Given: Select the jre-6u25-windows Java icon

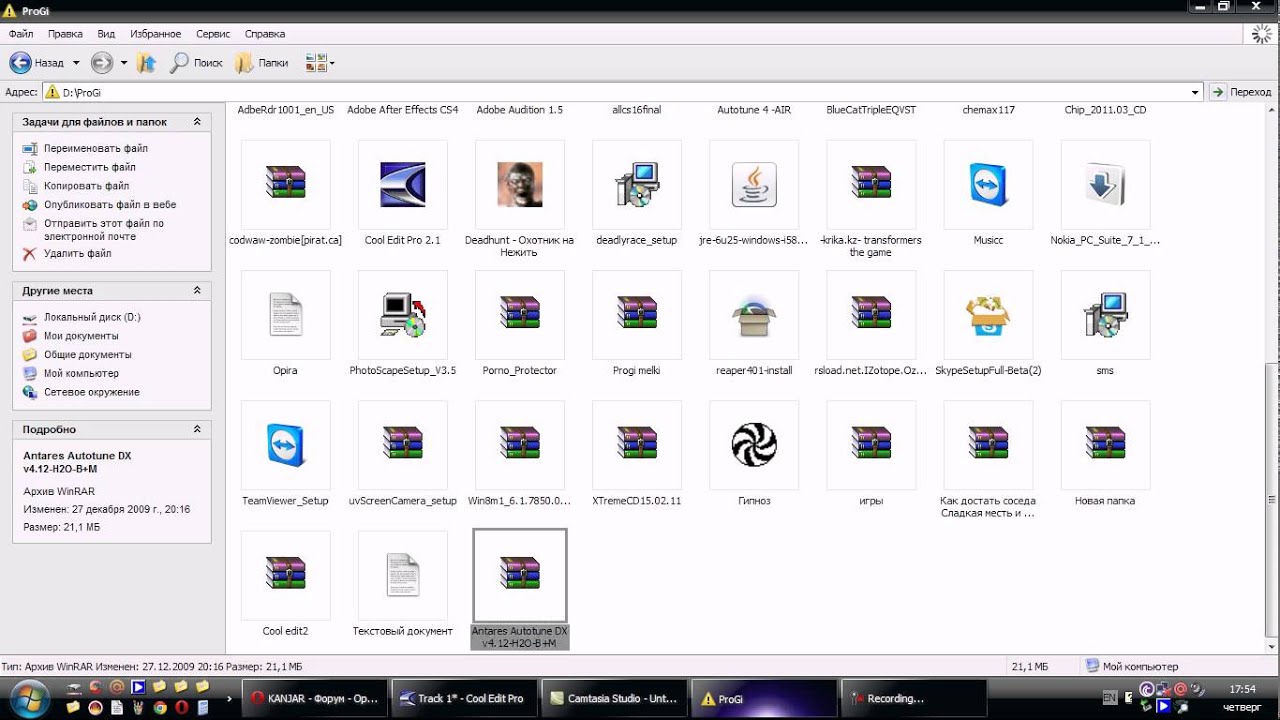Looking at the screenshot, I should [x=754, y=185].
